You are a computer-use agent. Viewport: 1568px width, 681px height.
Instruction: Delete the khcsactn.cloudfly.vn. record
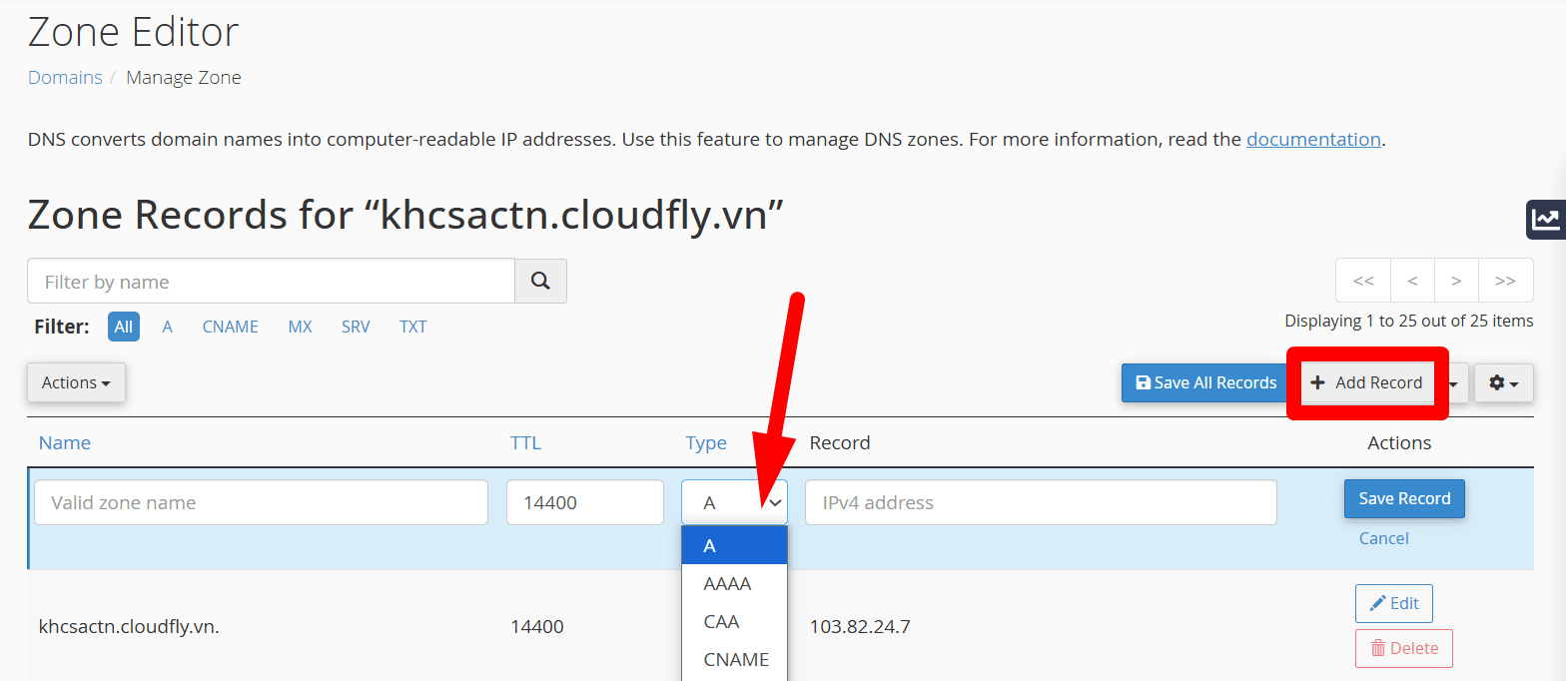(x=1404, y=648)
